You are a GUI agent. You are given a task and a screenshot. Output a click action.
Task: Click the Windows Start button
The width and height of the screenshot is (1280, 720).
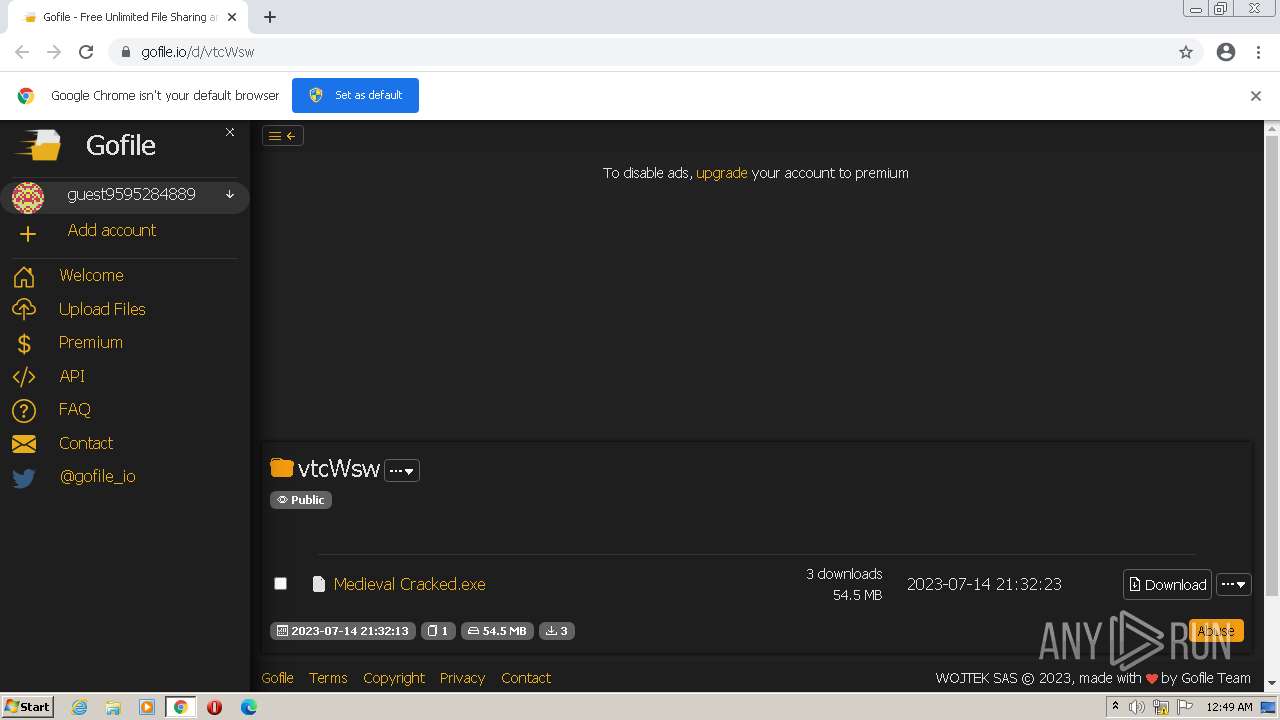28,707
